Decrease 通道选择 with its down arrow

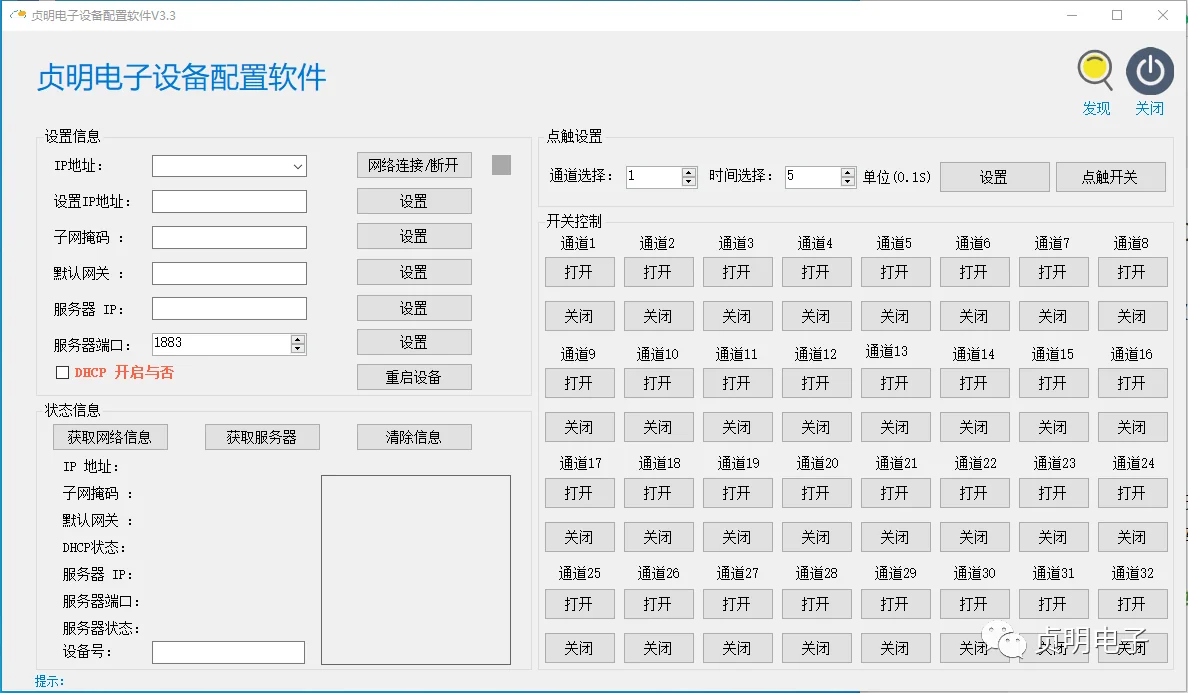coord(689,182)
